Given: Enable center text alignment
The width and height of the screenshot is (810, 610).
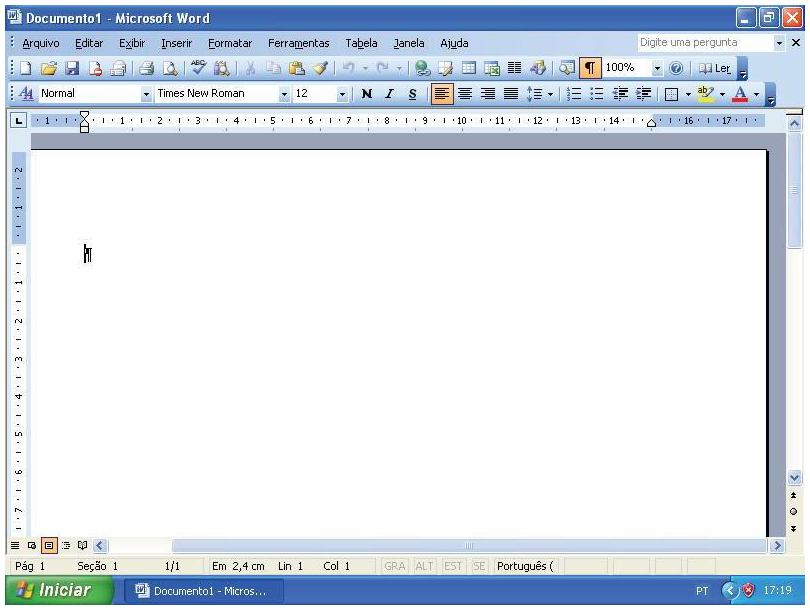Looking at the screenshot, I should pos(465,94).
